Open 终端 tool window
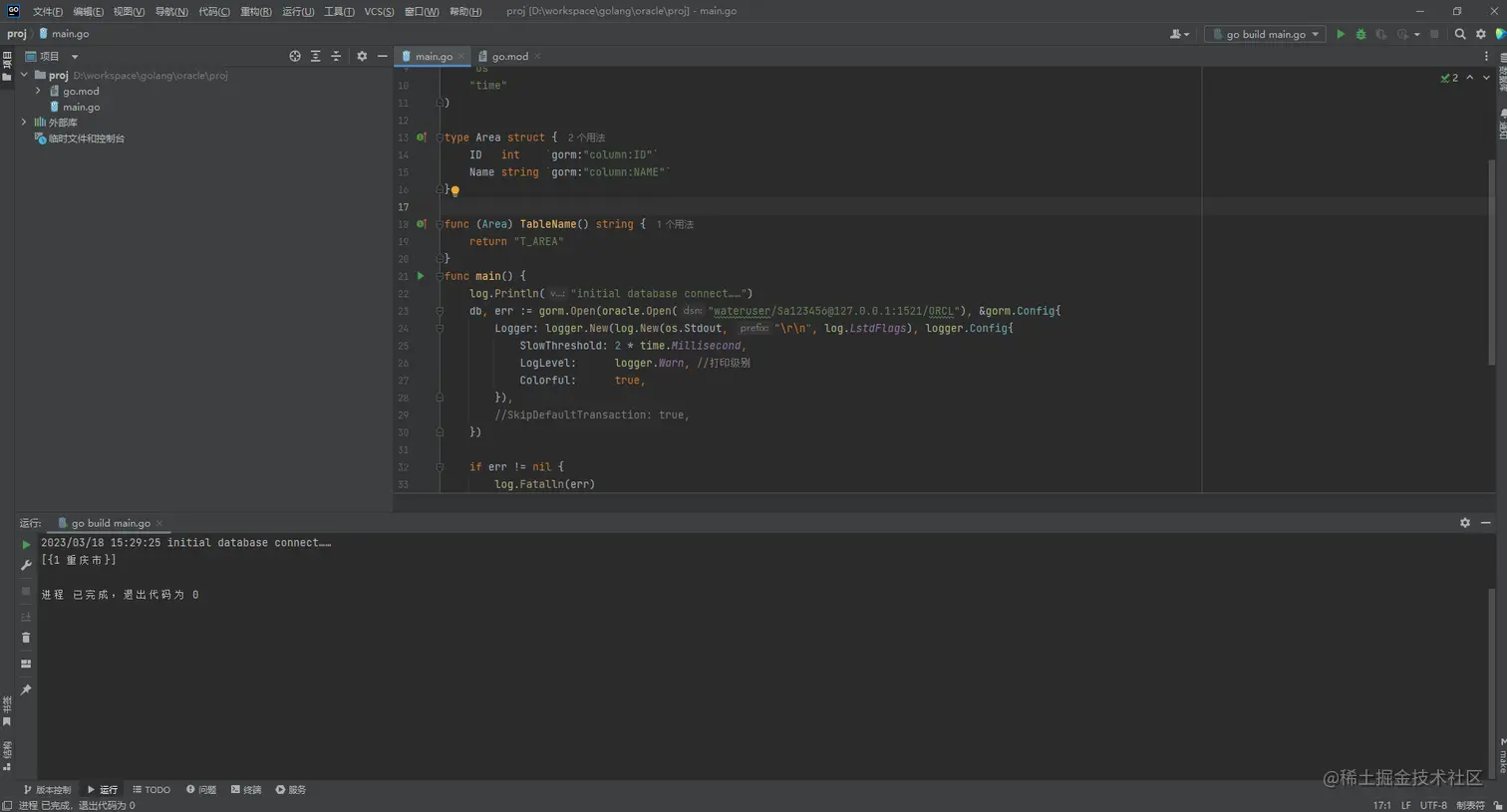This screenshot has width=1507, height=812. (x=246, y=790)
